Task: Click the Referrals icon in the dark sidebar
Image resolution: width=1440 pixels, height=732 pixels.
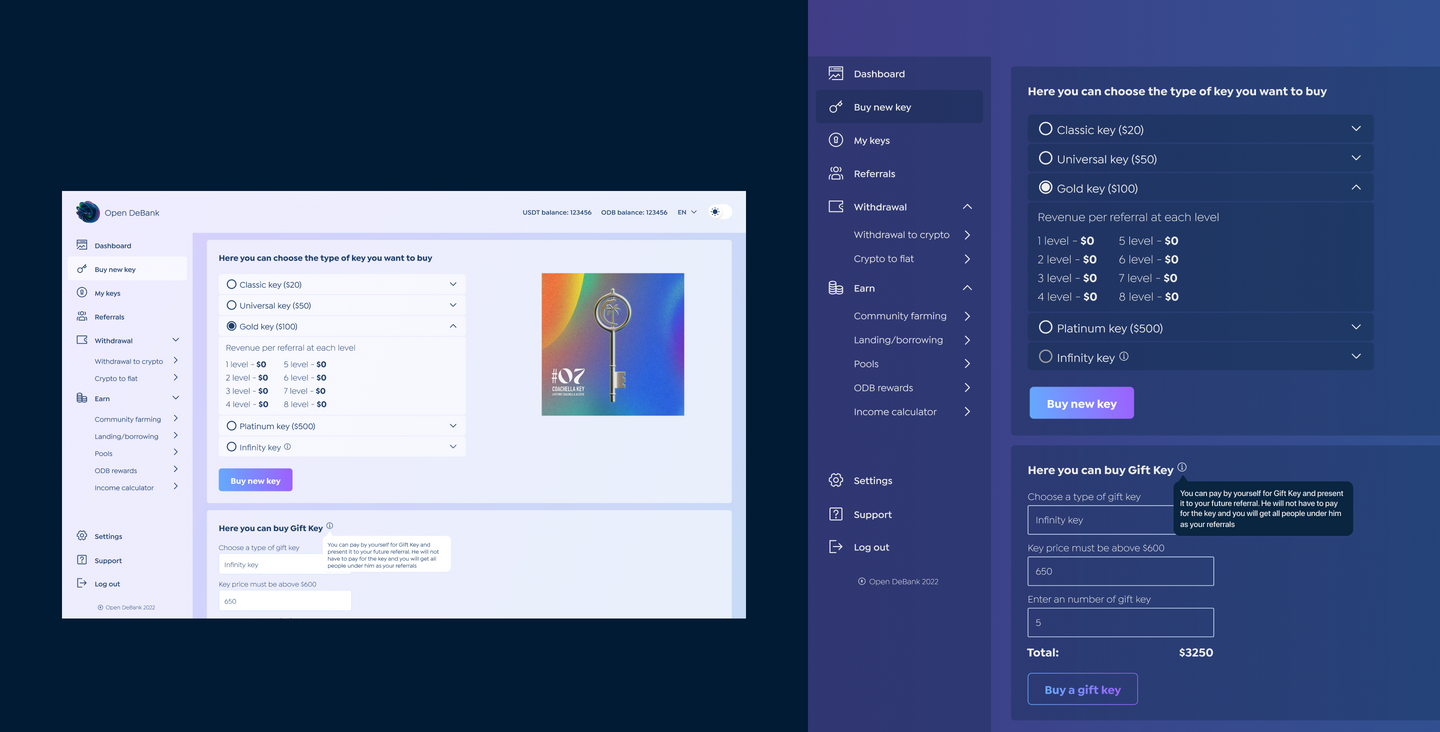Action: tap(836, 173)
